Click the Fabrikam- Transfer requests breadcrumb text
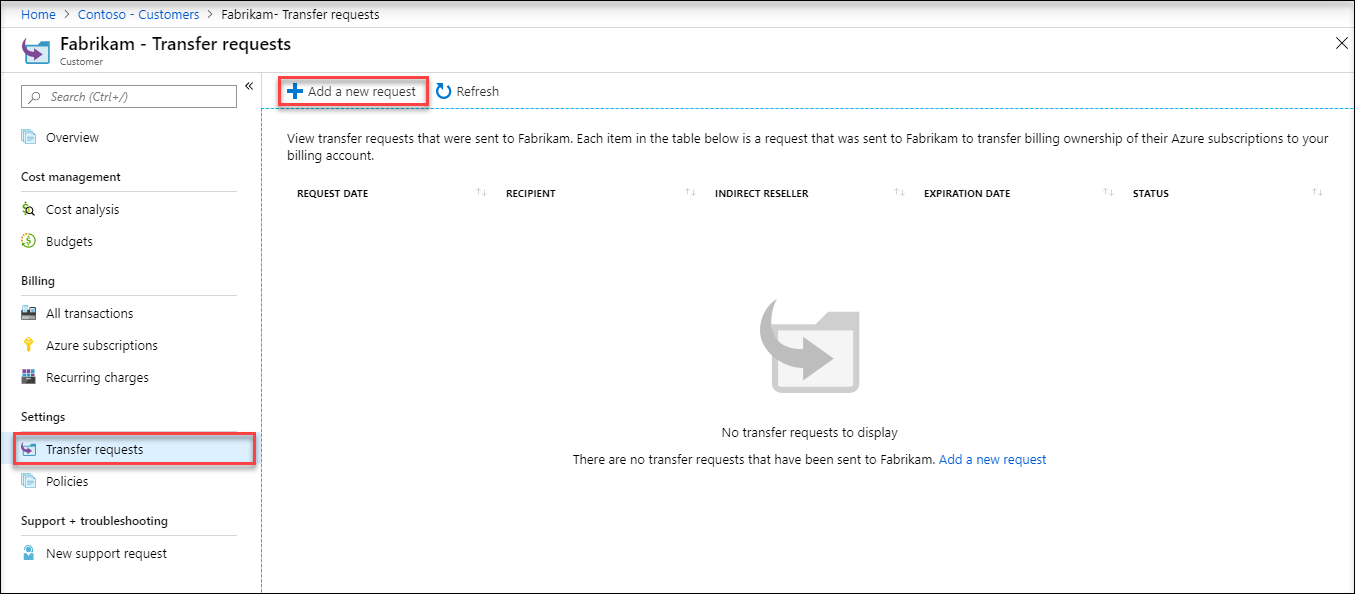This screenshot has height=599, width=1358. 300,14
